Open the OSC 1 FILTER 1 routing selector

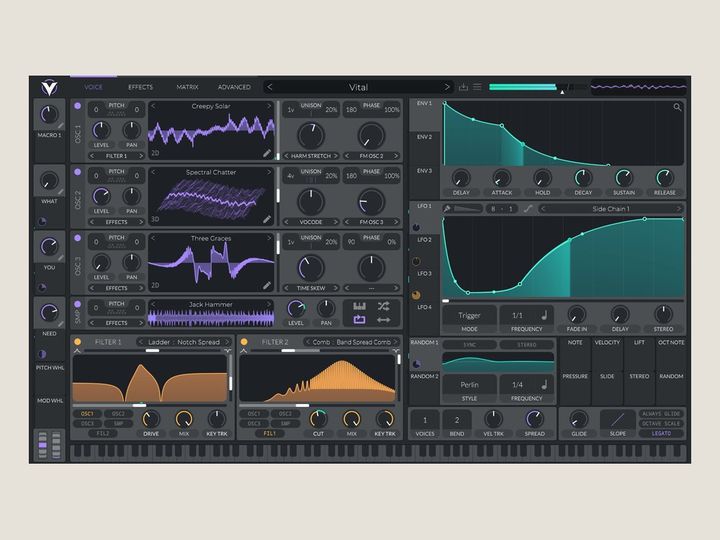point(116,156)
